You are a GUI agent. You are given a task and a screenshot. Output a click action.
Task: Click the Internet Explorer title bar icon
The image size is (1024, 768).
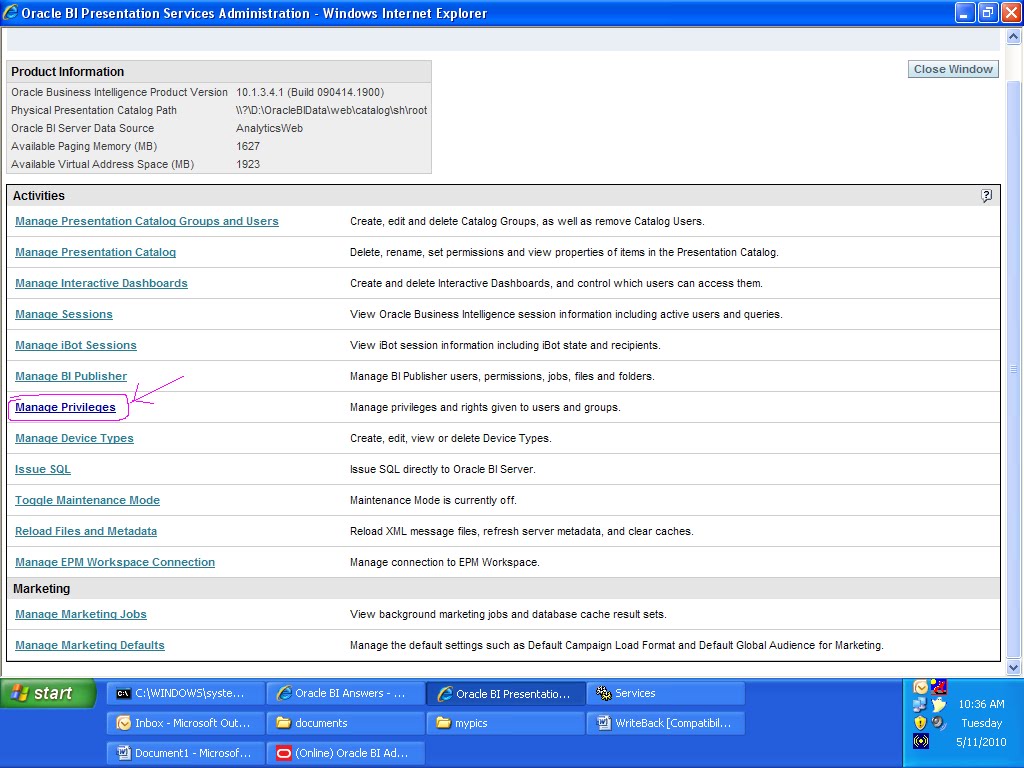tap(10, 12)
